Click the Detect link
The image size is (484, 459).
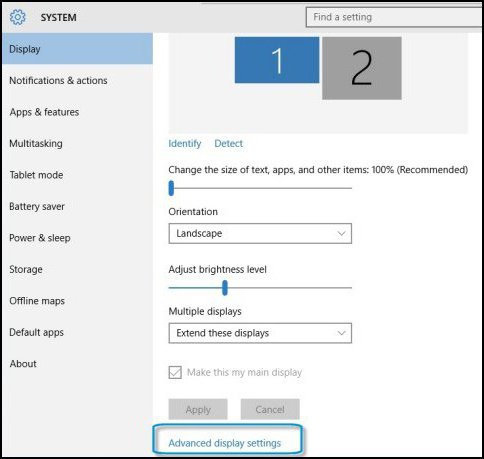coord(229,144)
